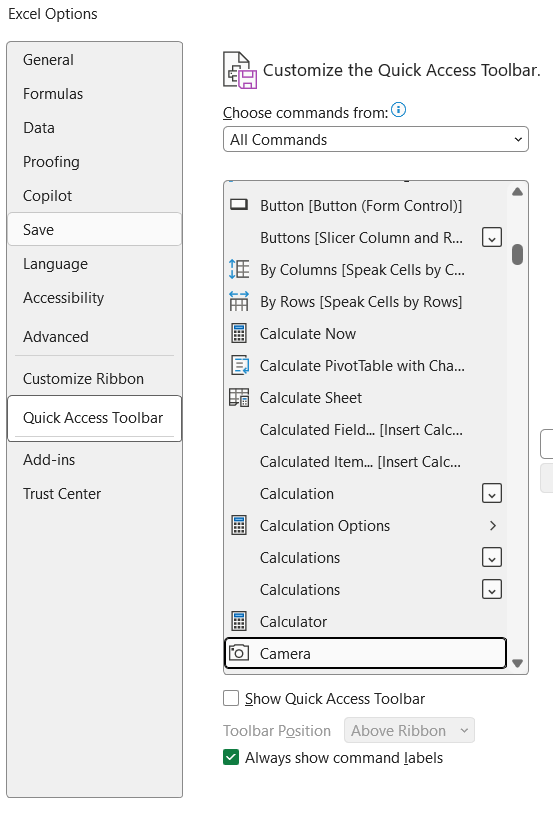Open the Toolbar Position Above Ribbon dropdown
Viewport: 553px width, 830px height.
pyautogui.click(x=409, y=730)
